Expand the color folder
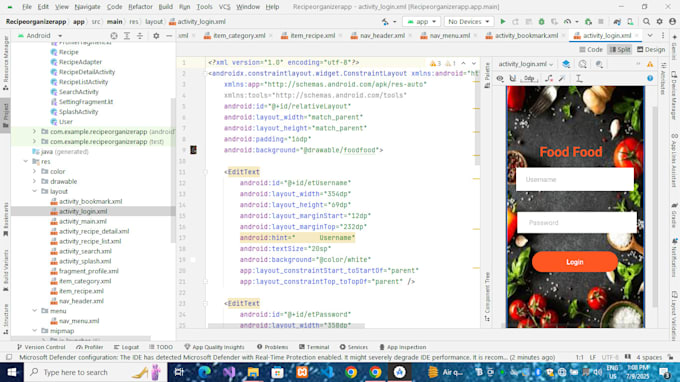The width and height of the screenshot is (680, 382). point(34,171)
